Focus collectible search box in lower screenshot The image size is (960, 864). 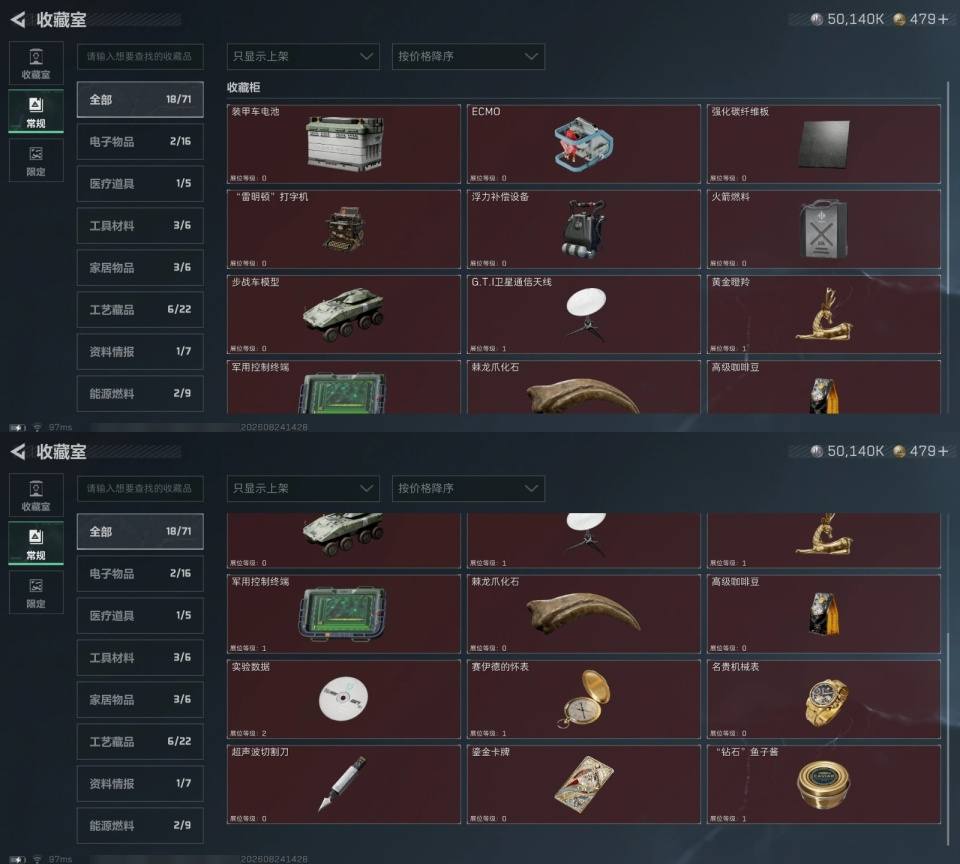click(140, 489)
